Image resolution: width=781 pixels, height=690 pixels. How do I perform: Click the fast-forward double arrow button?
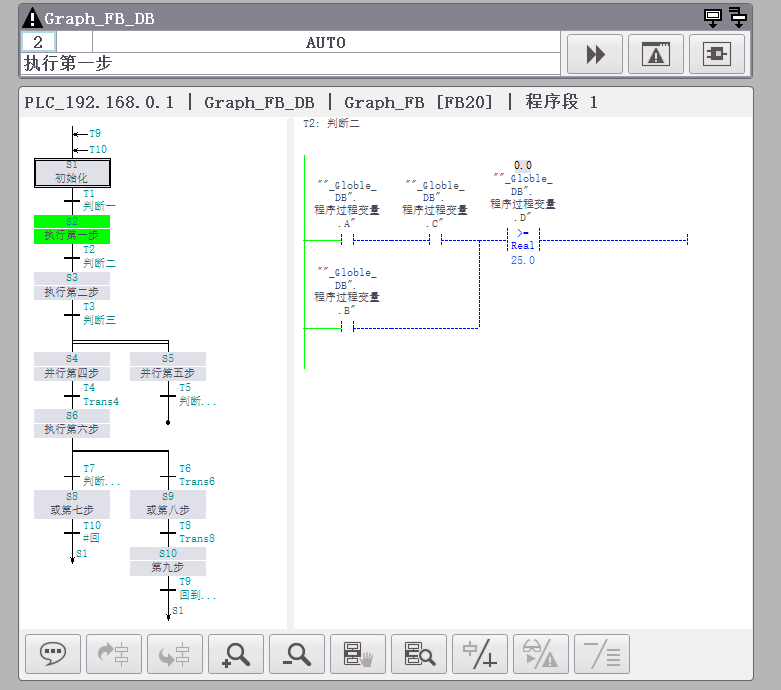(x=595, y=54)
